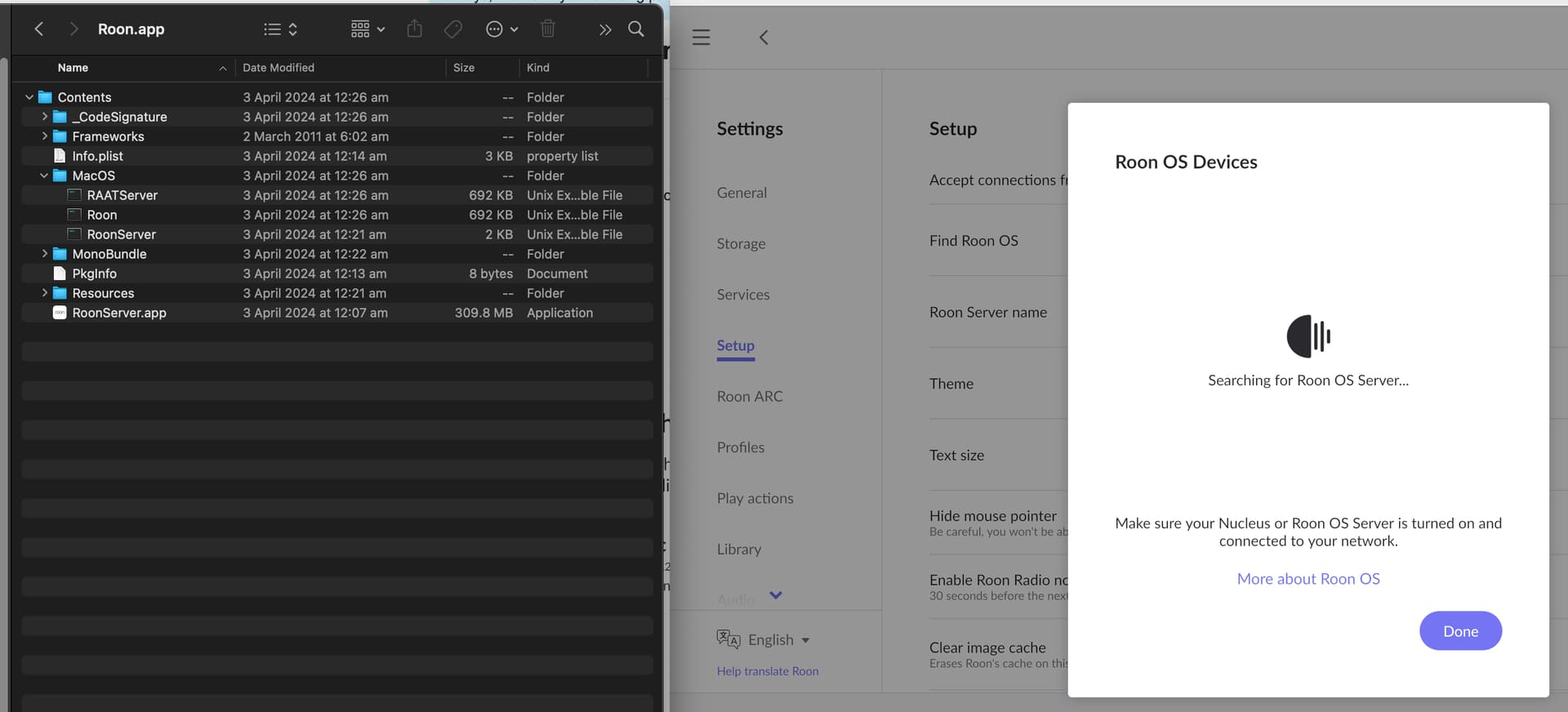The image size is (1568, 712).
Task: Open General settings tab
Action: click(742, 193)
